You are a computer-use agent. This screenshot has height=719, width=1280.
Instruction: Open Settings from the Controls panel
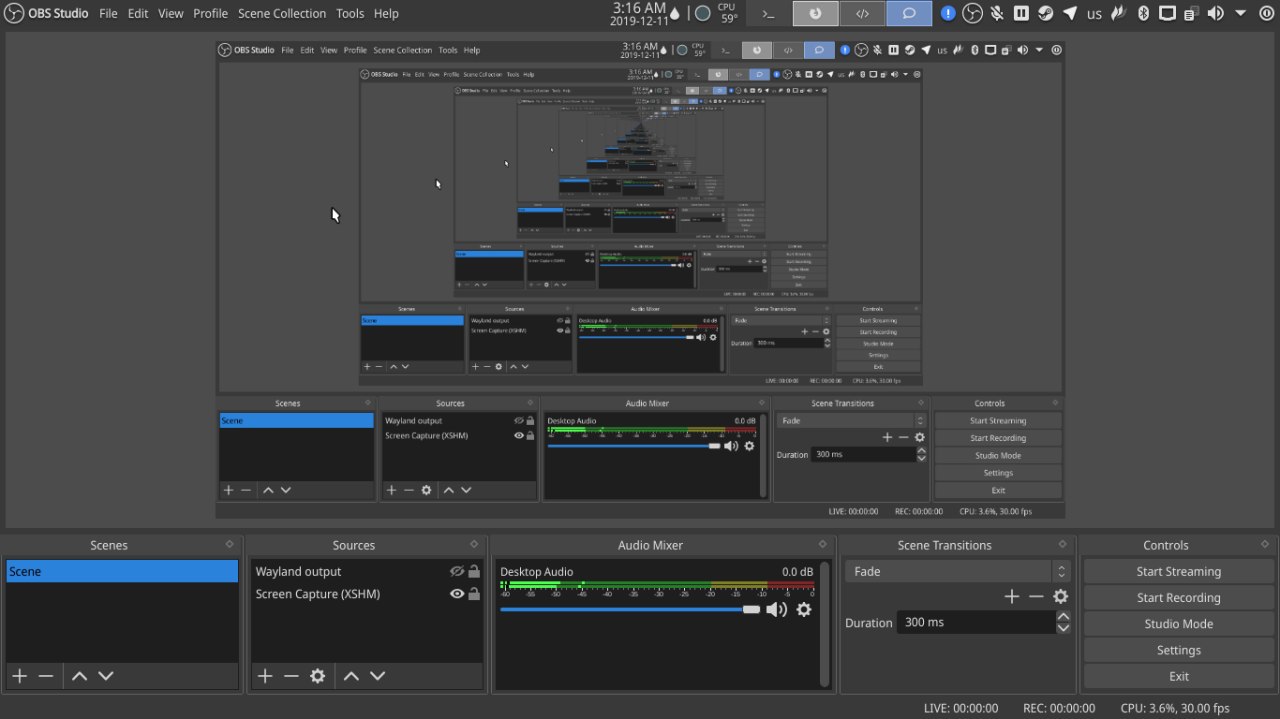1179,649
